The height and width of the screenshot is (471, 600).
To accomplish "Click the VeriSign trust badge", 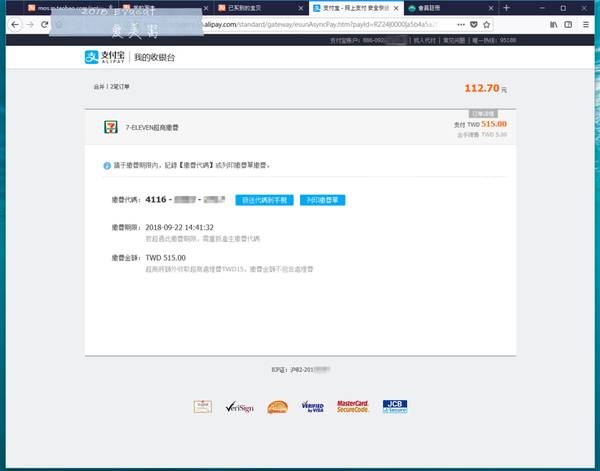I will 240,407.
